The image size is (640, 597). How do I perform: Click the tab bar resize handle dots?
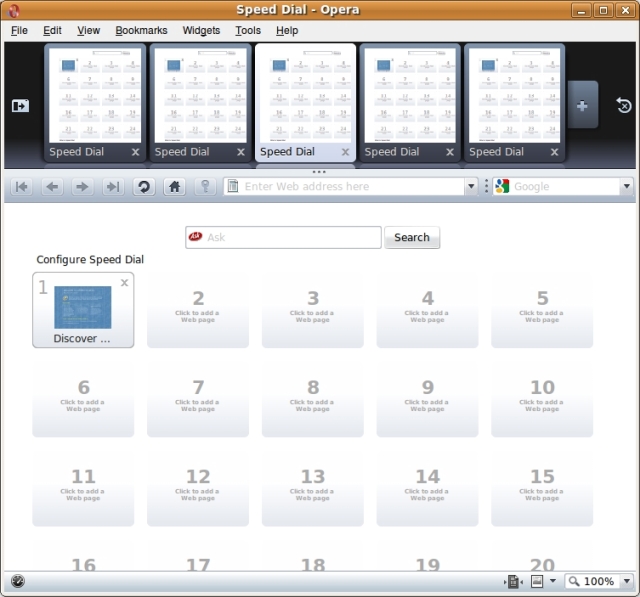click(x=319, y=172)
